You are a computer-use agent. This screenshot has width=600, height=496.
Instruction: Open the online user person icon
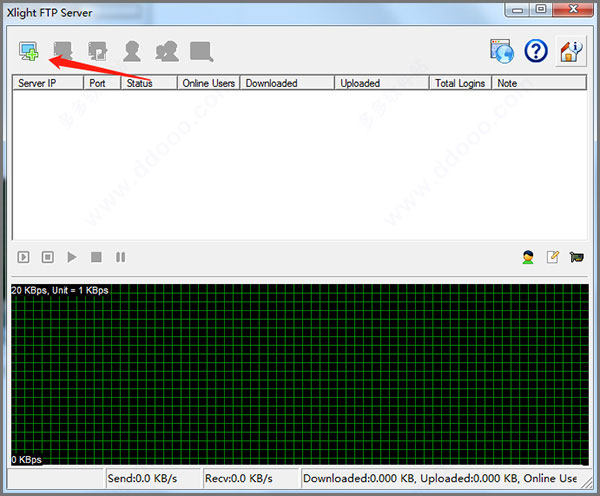(528, 257)
